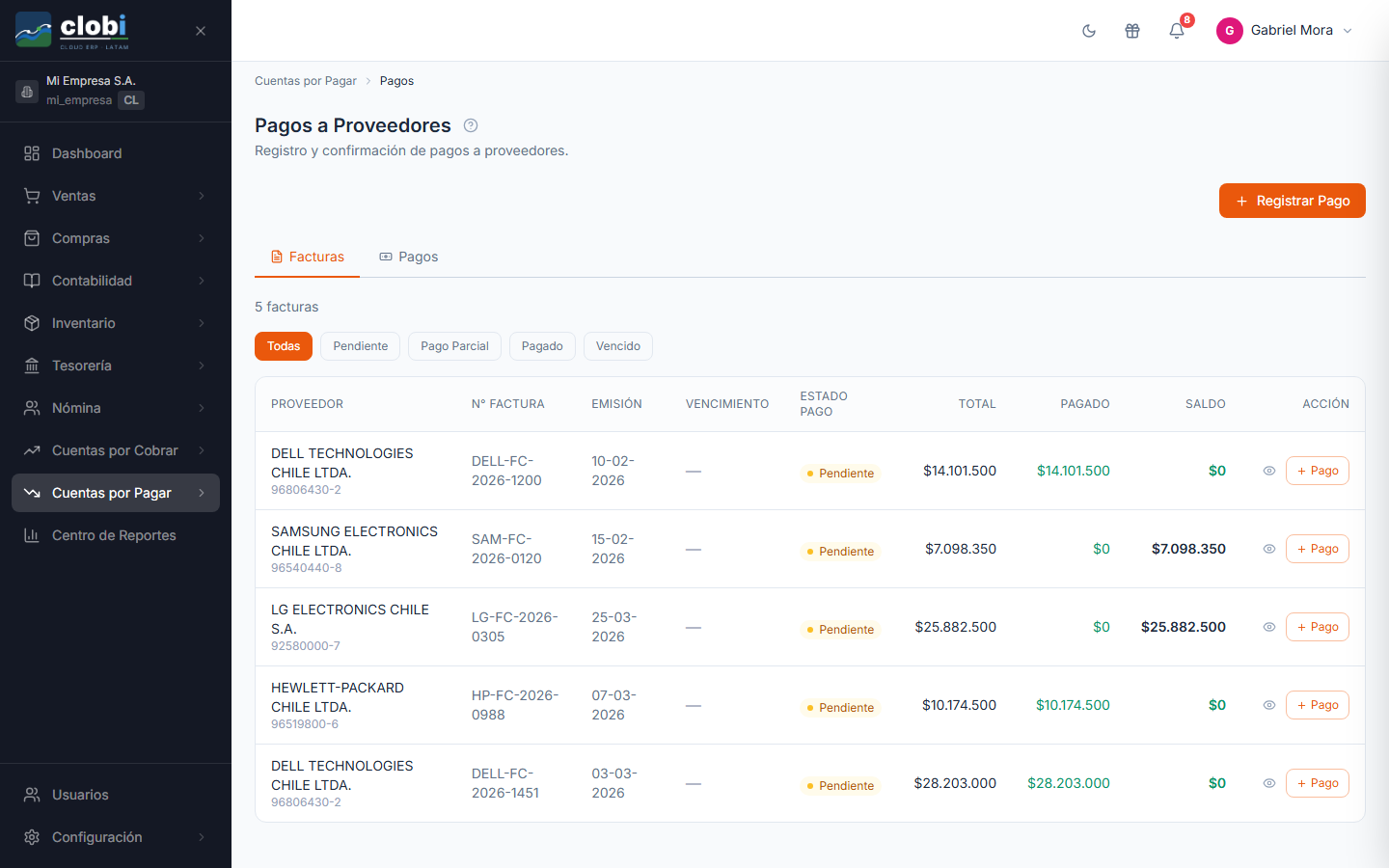View details eye icon for LG Electronics invoice
Screen dimensions: 1389x868
(1269, 627)
